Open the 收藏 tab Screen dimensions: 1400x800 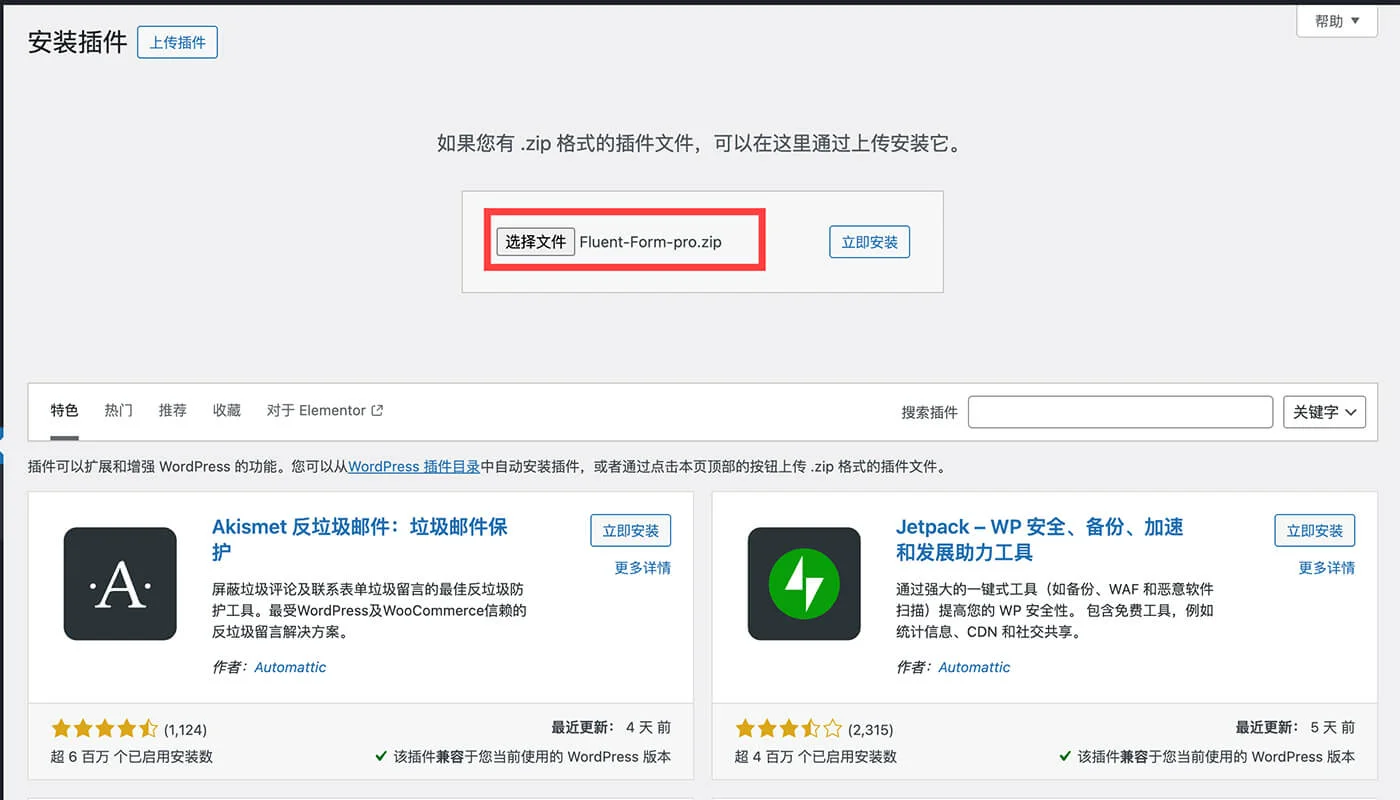click(x=226, y=410)
